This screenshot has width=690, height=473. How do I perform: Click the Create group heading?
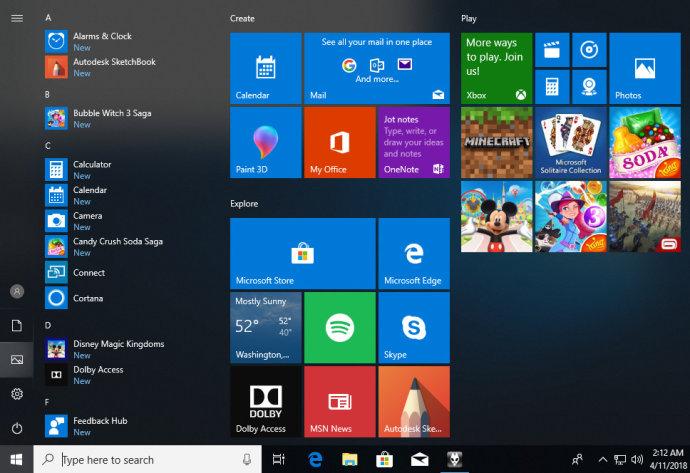(x=242, y=18)
